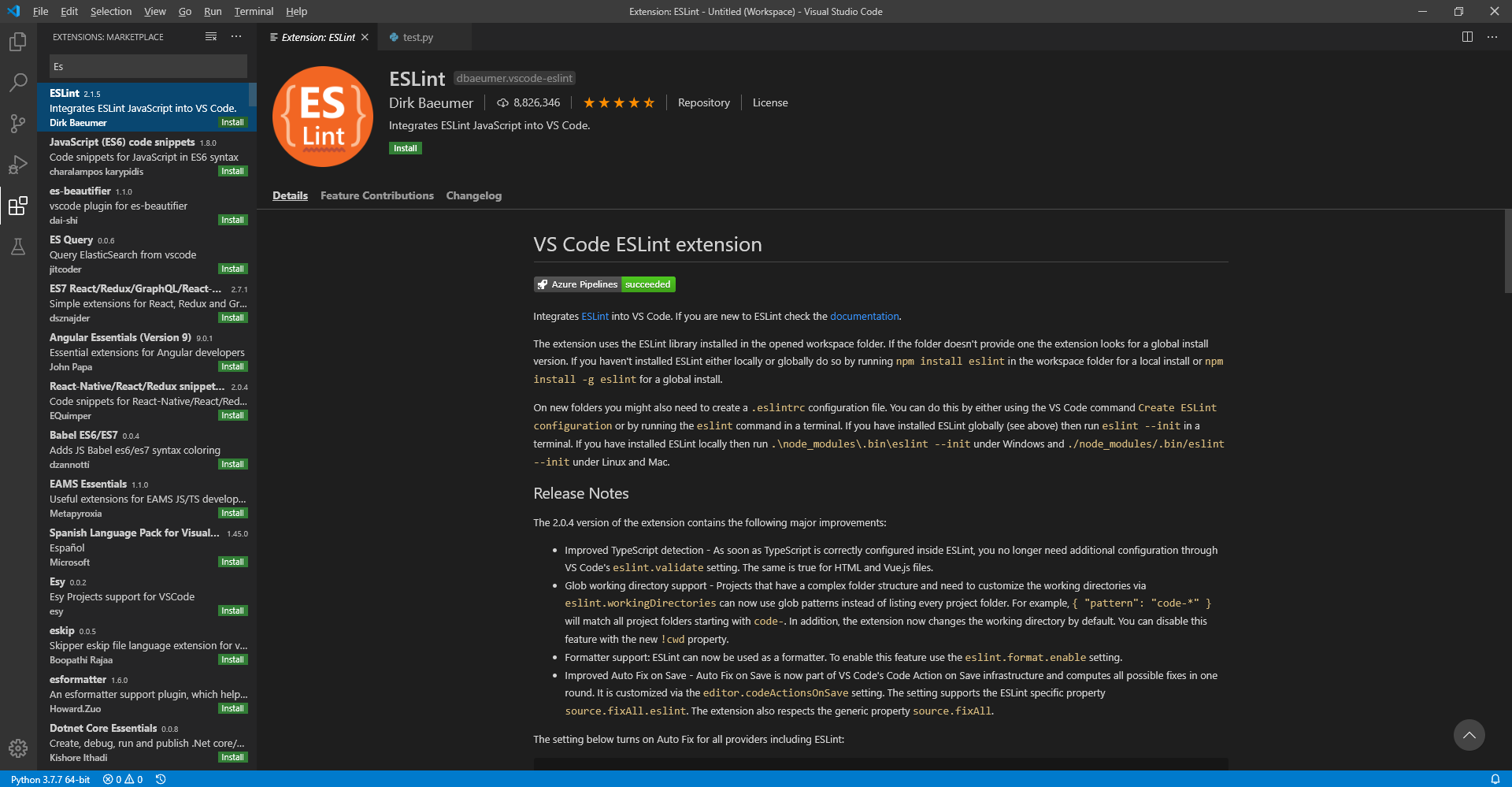The width and height of the screenshot is (1512, 787).
Task: Open the ESLint link in description
Action: [x=595, y=316]
